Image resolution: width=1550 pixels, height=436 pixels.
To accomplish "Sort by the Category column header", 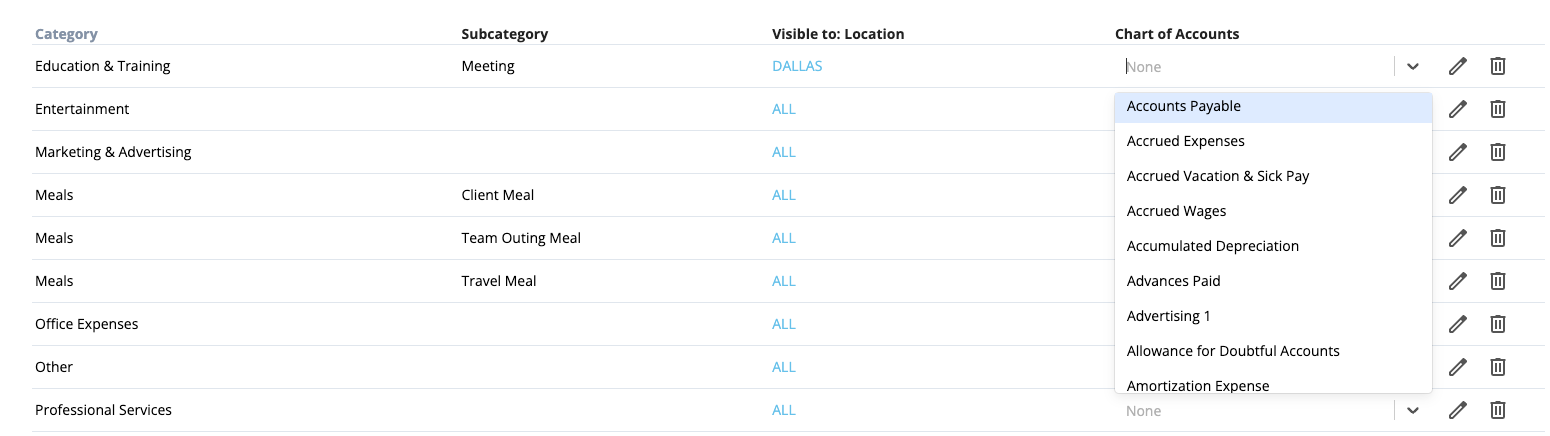I will [66, 34].
